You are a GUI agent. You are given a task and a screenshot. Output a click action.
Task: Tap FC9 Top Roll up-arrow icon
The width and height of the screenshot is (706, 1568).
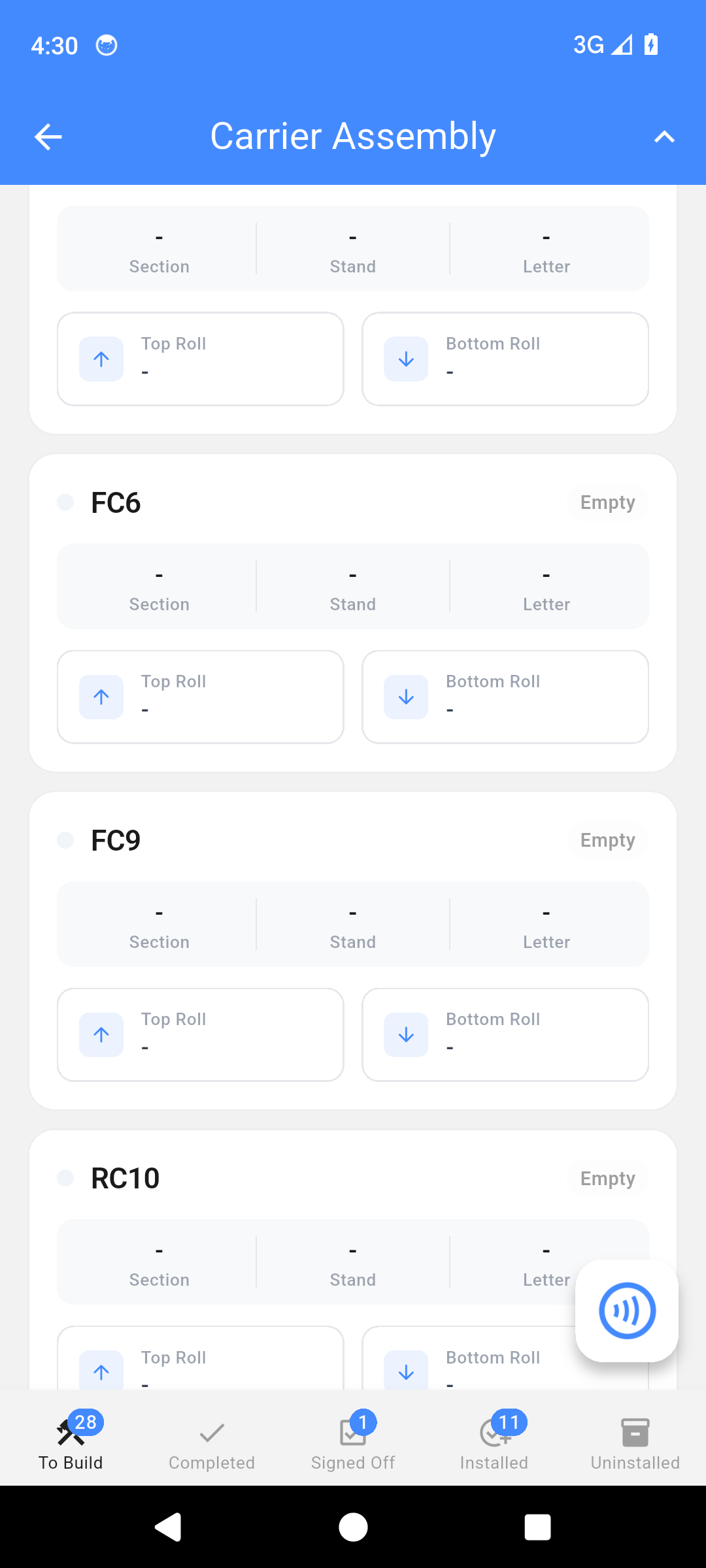point(101,1035)
